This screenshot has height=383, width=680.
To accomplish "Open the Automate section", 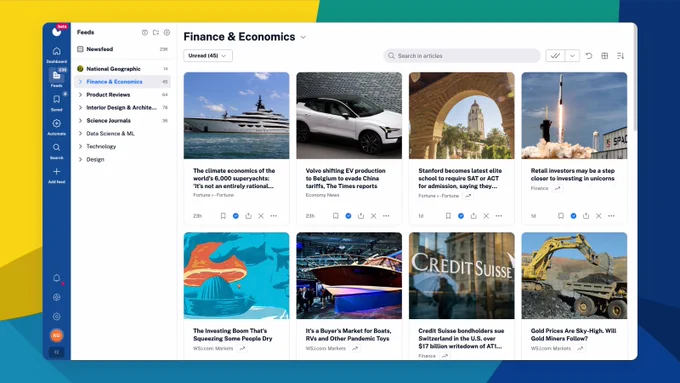I will click(56, 124).
